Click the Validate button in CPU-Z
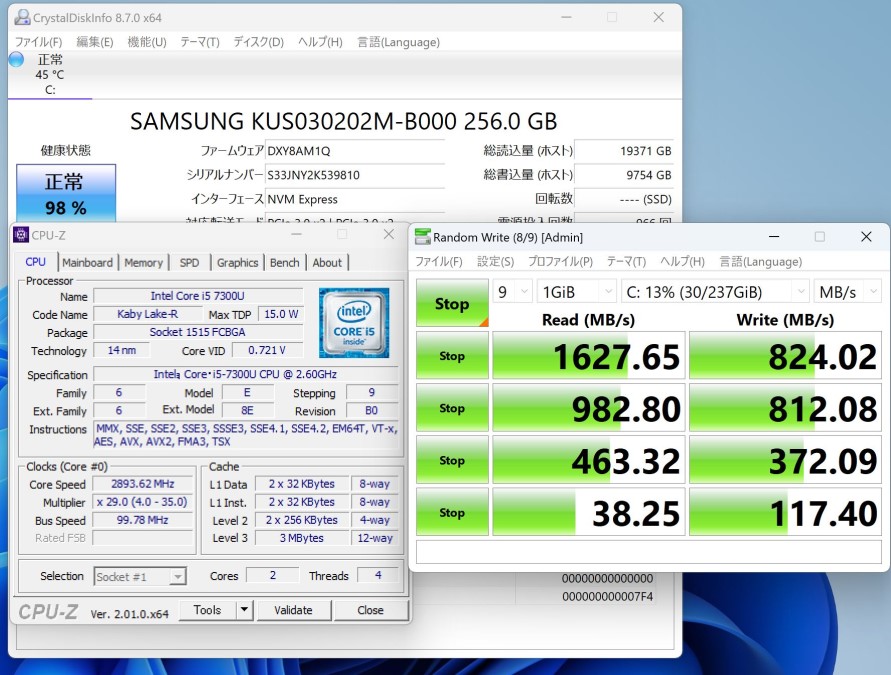The height and width of the screenshot is (675, 891). (293, 610)
